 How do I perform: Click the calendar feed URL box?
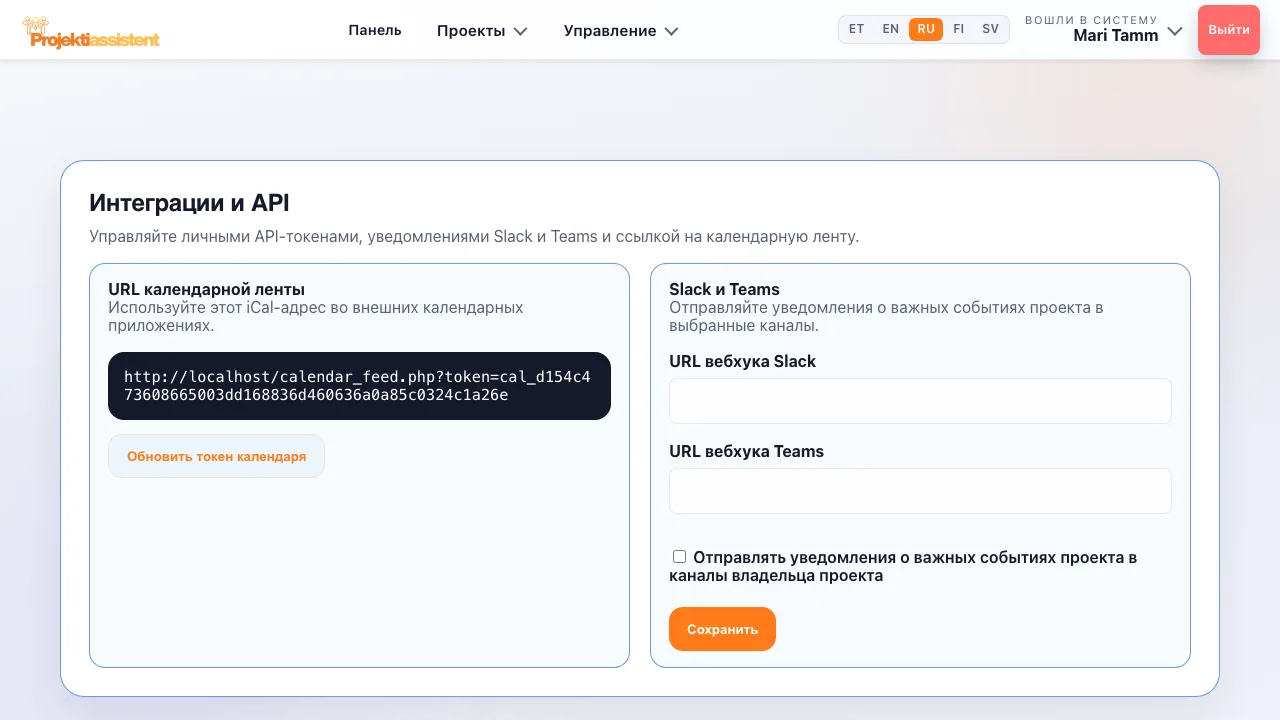point(360,386)
